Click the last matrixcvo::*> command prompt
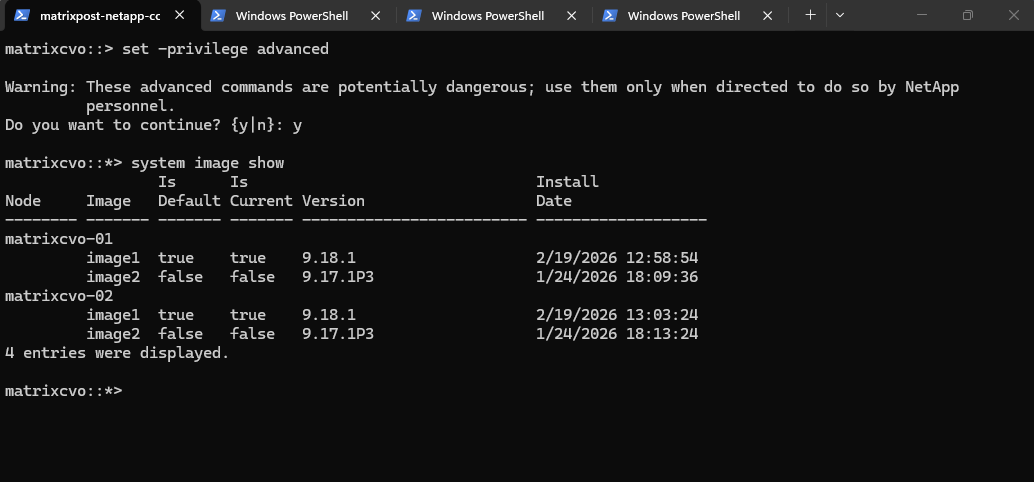This screenshot has height=482, width=1034. [x=63, y=391]
